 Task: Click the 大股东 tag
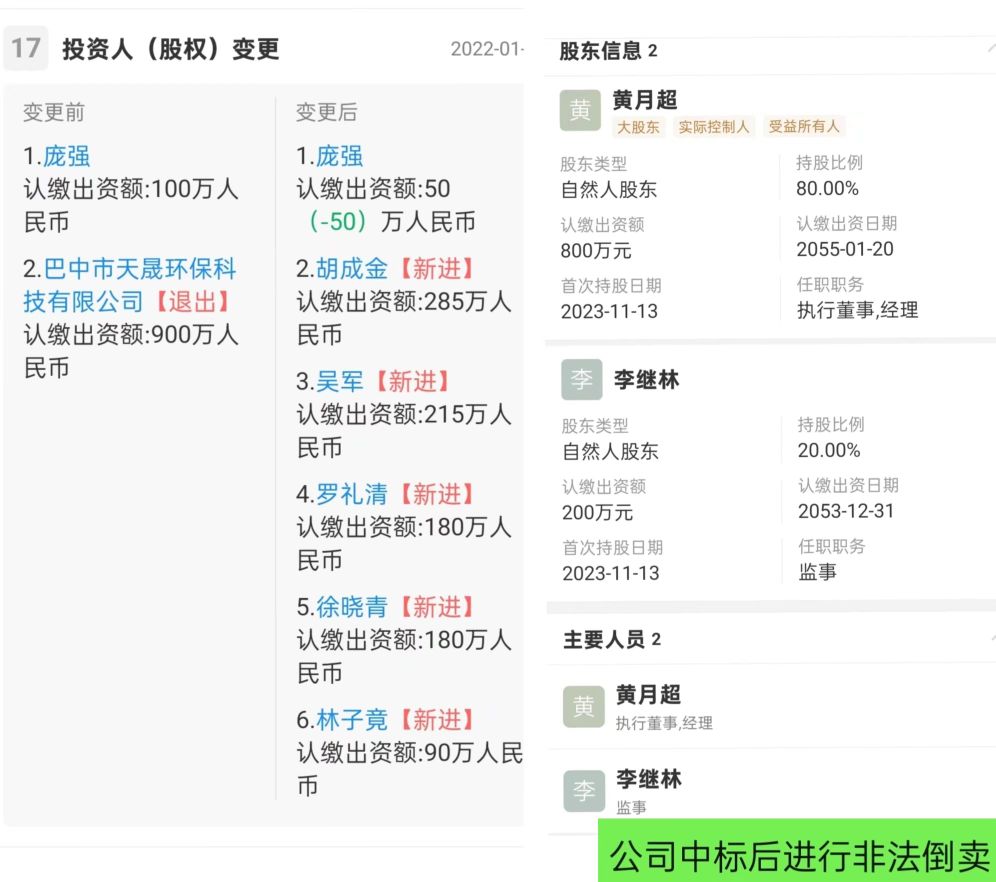click(x=638, y=127)
